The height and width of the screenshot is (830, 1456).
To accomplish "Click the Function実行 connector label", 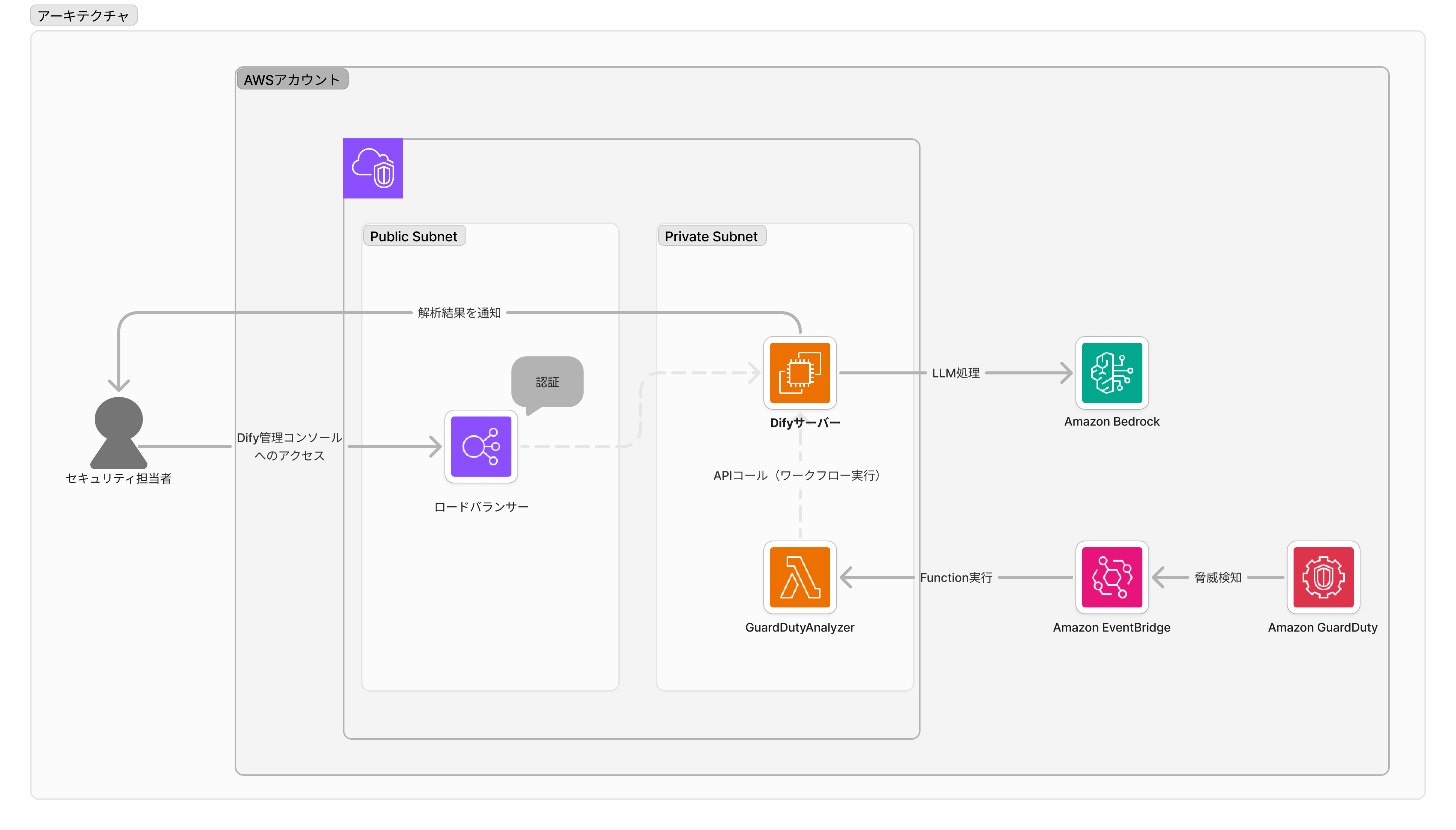I will [956, 577].
